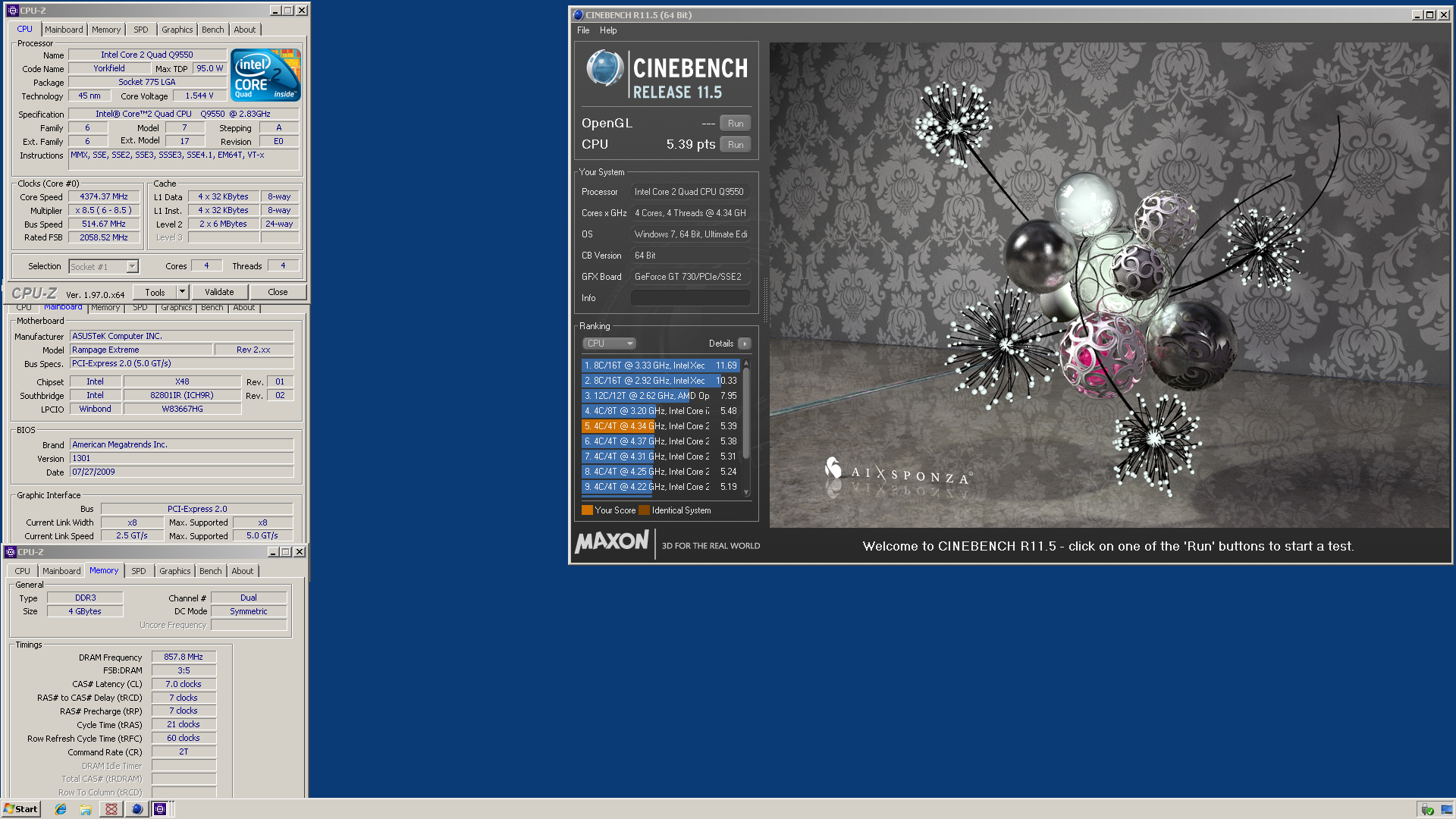1456x819 pixels.
Task: Click the DRAM Frequency value 857.8 MHz
Action: coord(184,657)
